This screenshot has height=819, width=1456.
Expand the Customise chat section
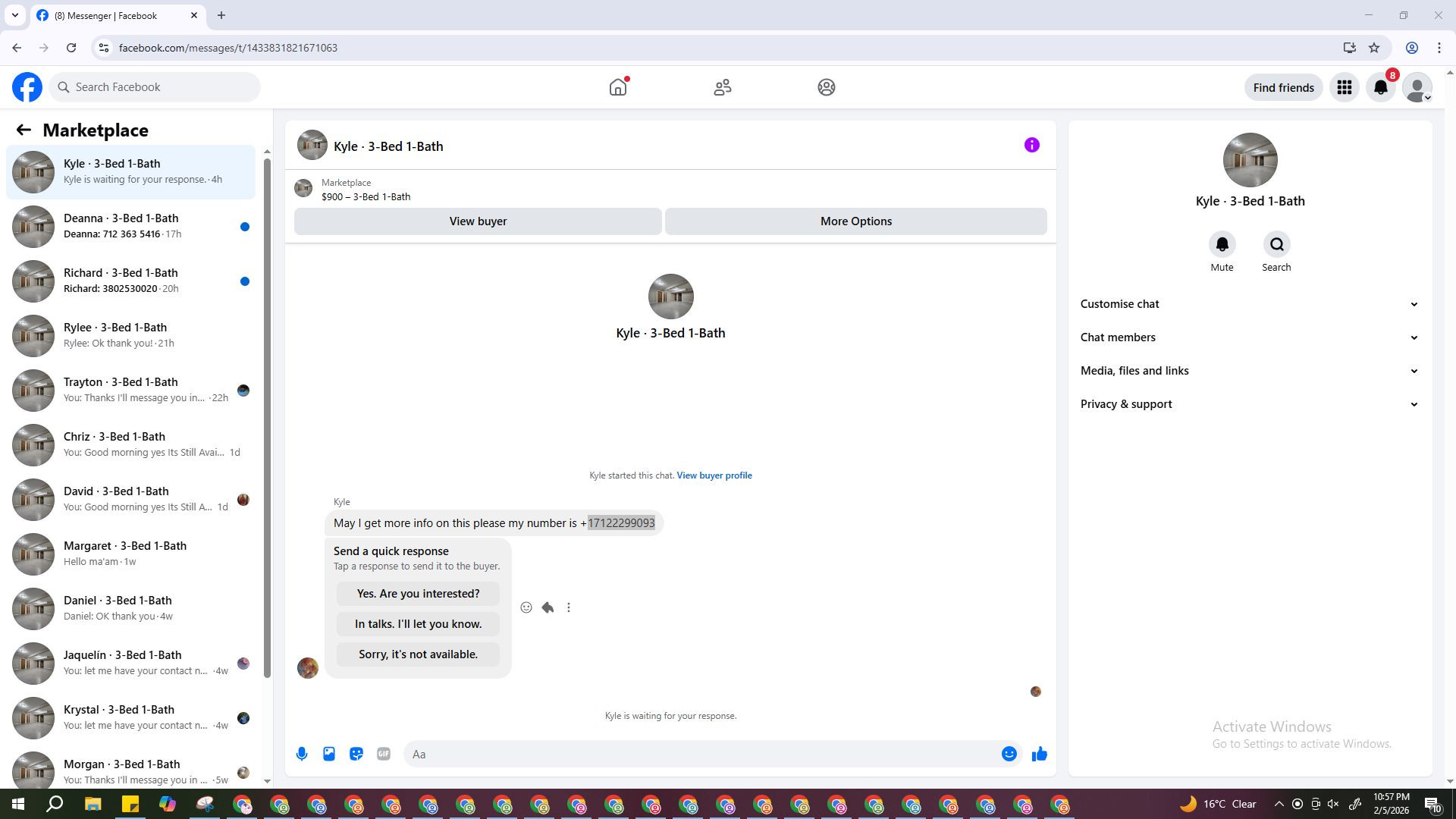click(1249, 304)
